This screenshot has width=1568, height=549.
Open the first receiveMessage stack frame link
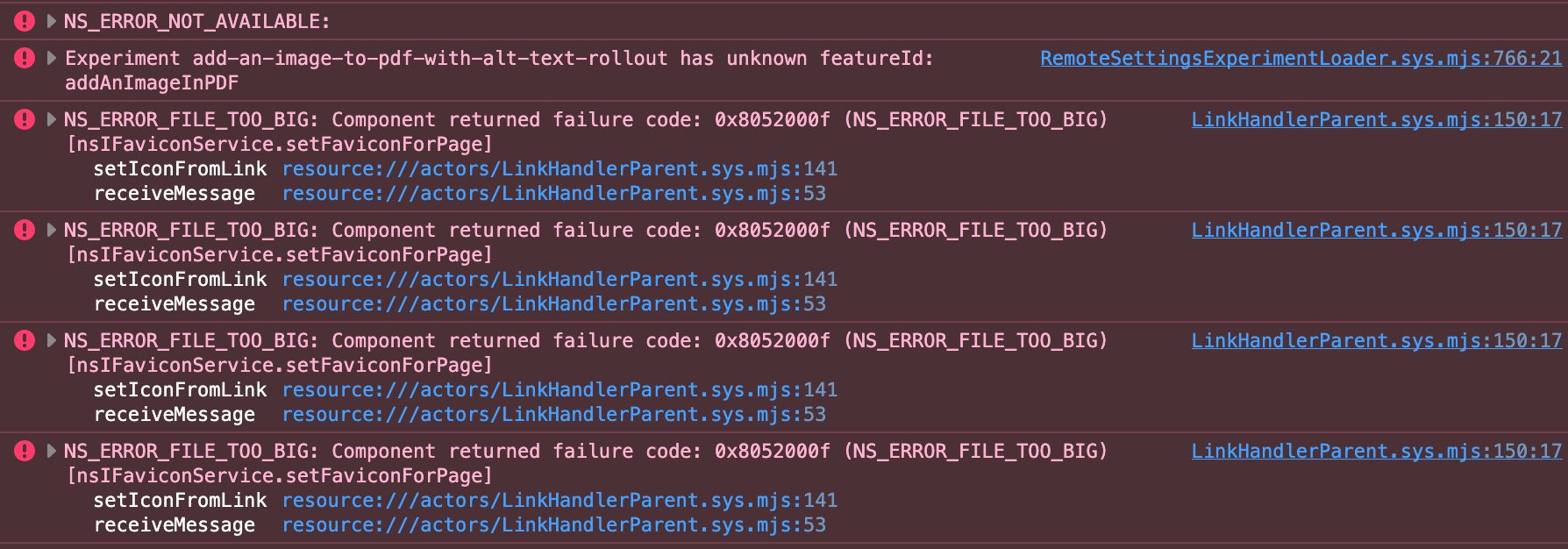click(553, 194)
